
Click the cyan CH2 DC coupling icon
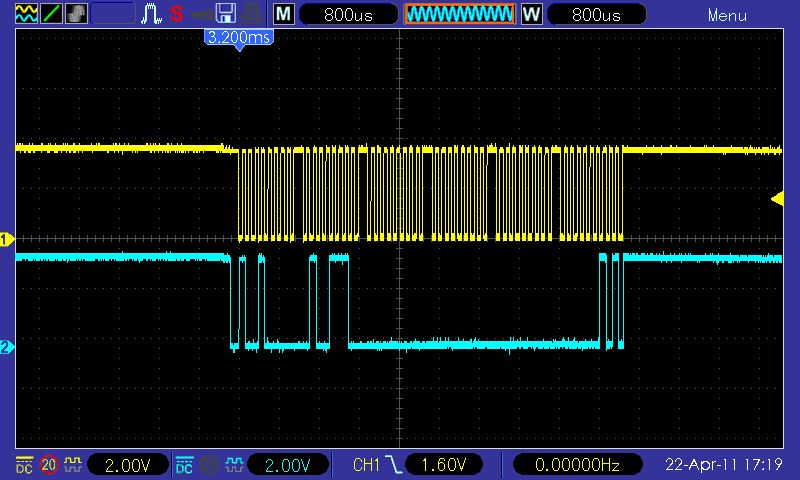184,465
